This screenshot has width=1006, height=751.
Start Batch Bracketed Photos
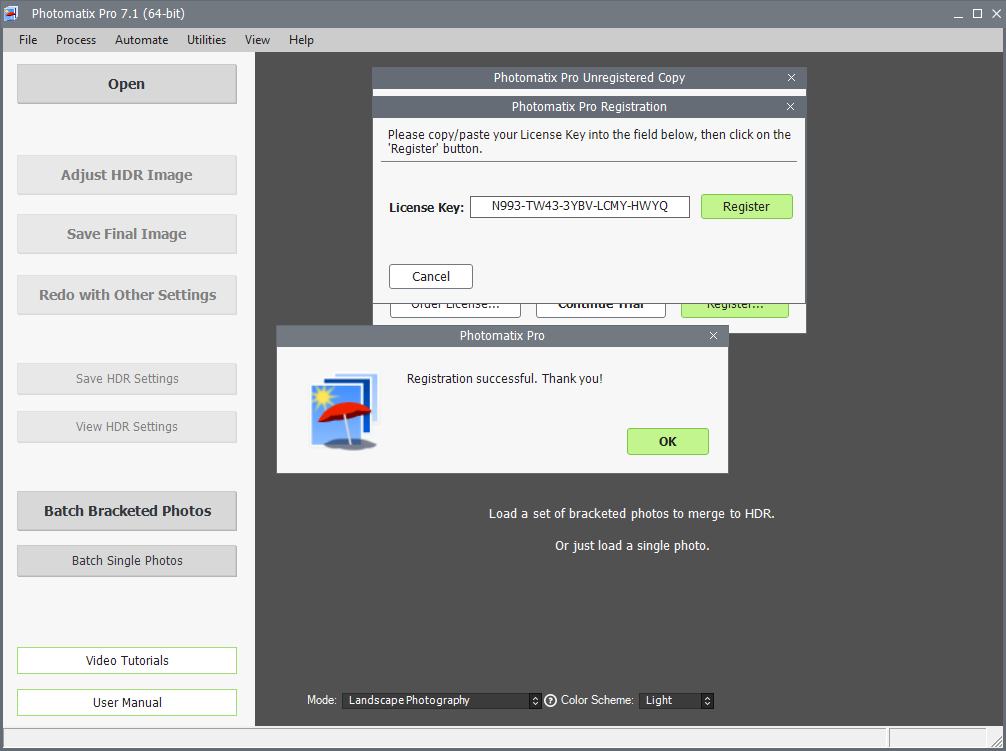126,511
